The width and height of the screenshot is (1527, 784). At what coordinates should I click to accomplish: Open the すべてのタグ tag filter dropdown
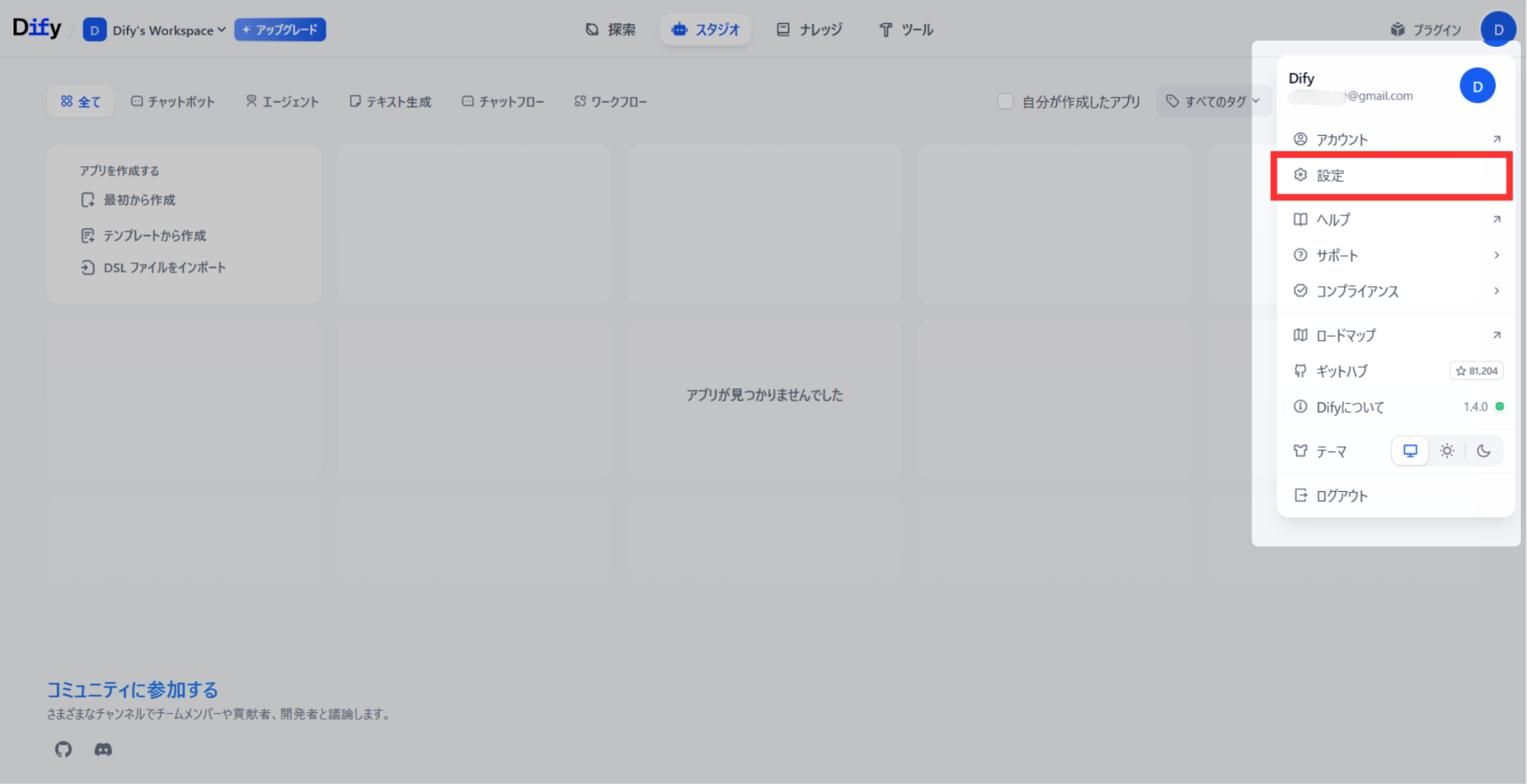click(1213, 101)
